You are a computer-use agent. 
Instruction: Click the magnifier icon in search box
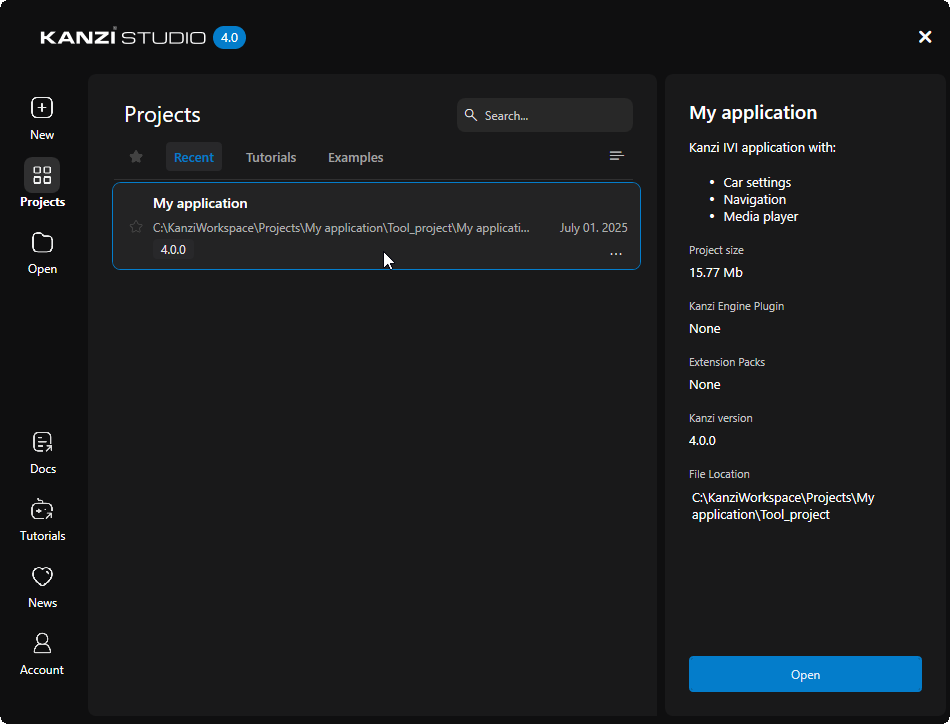click(471, 115)
